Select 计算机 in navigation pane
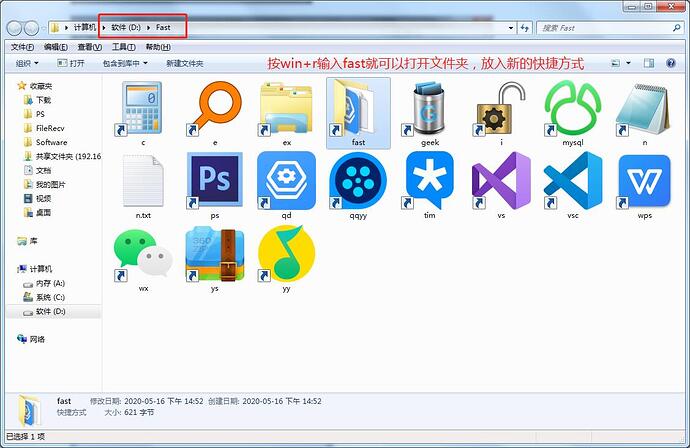The height and width of the screenshot is (448, 690). pos(35,269)
